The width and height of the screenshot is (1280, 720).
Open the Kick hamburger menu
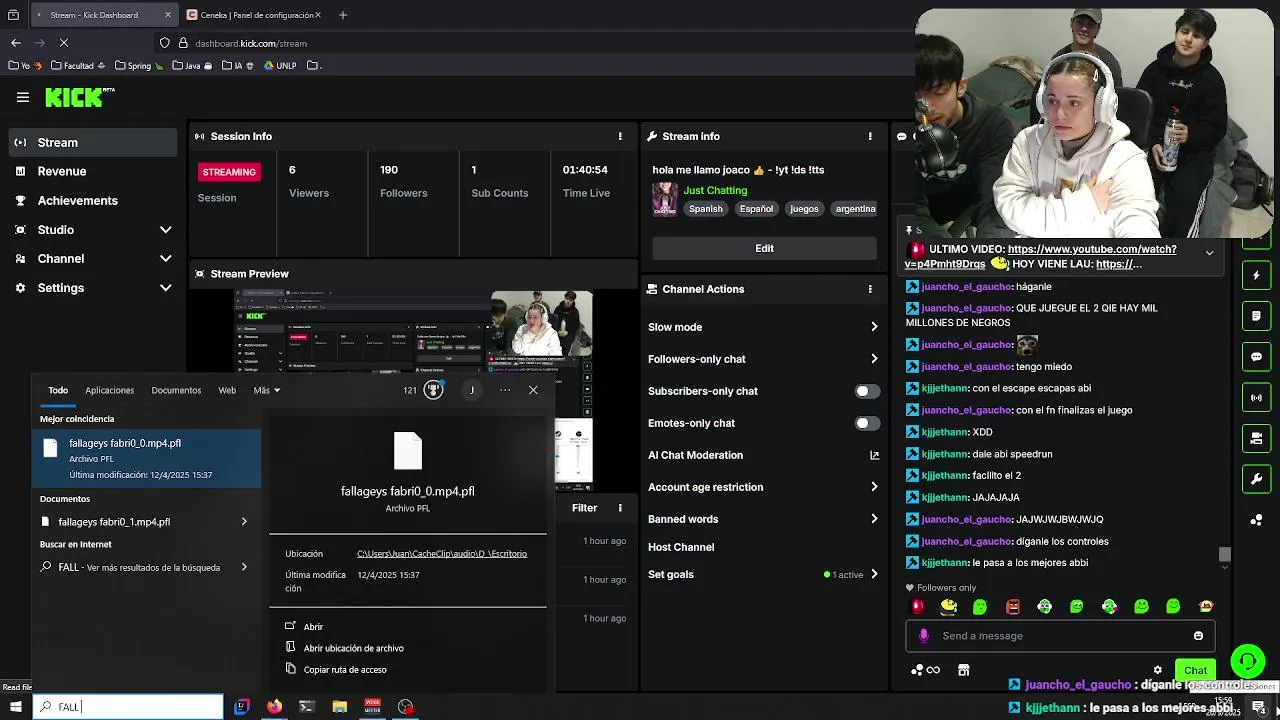22,97
